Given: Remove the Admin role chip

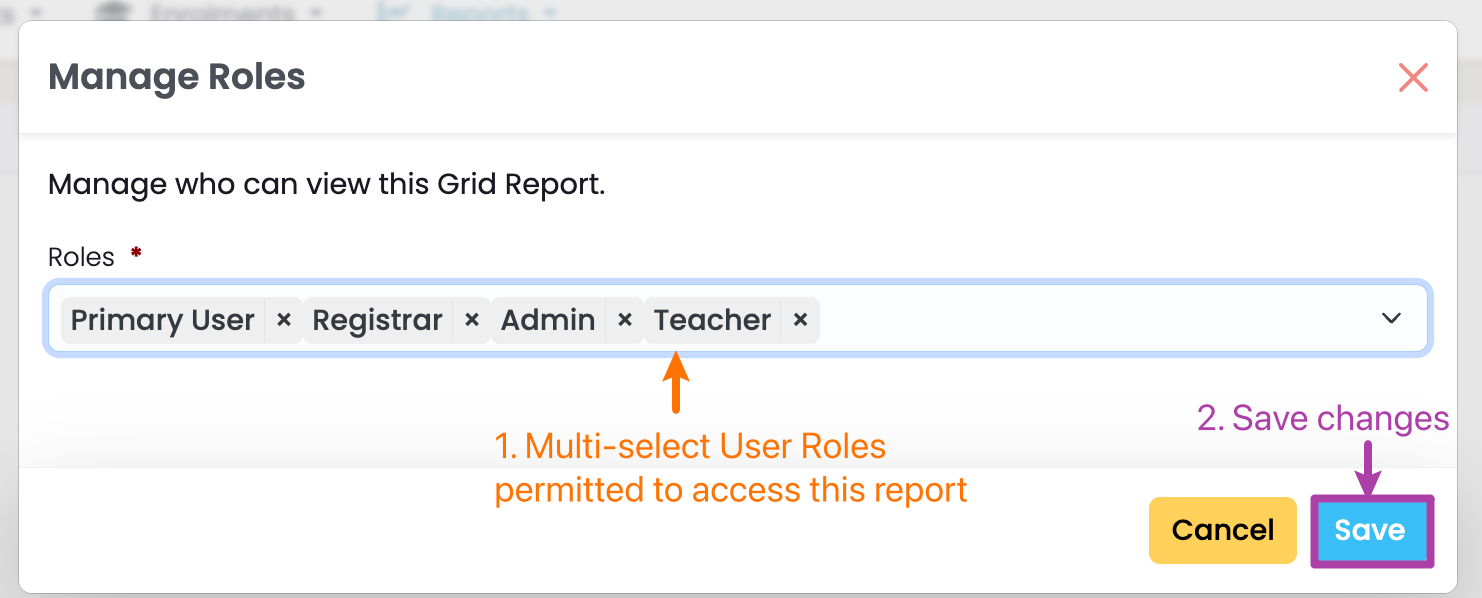Looking at the screenshot, I should 625,320.
